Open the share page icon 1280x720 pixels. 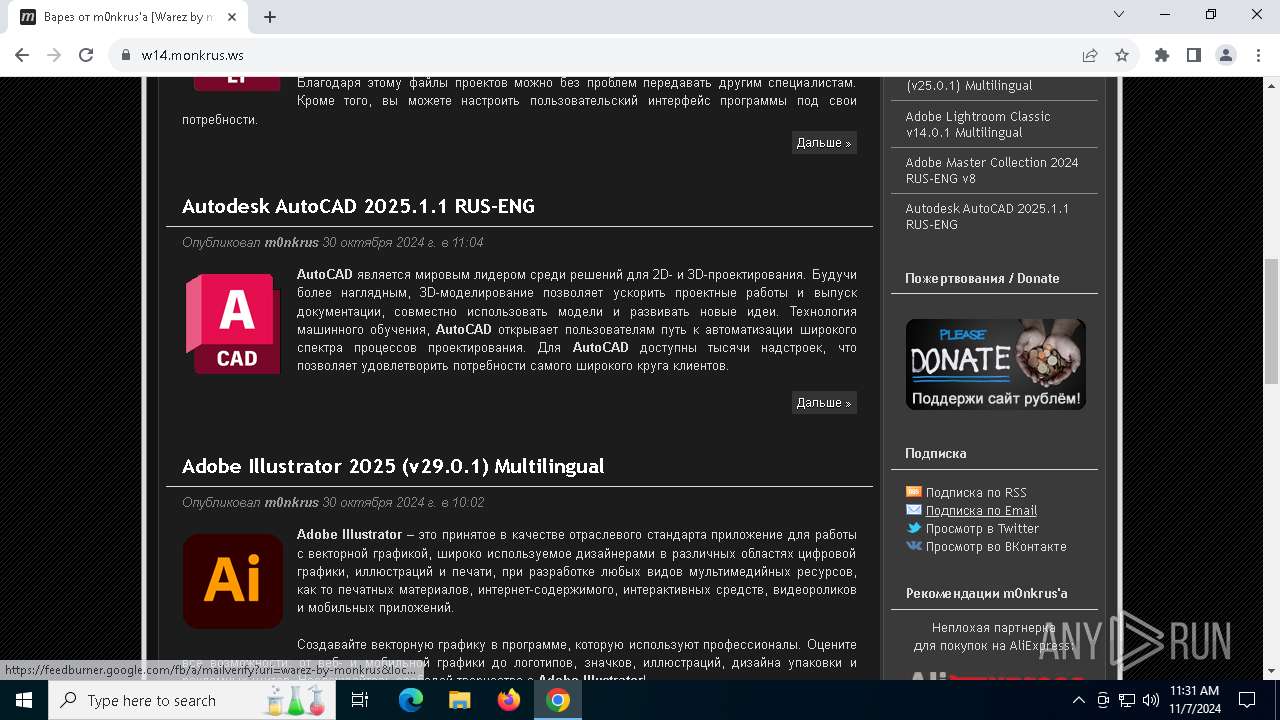coord(1090,55)
